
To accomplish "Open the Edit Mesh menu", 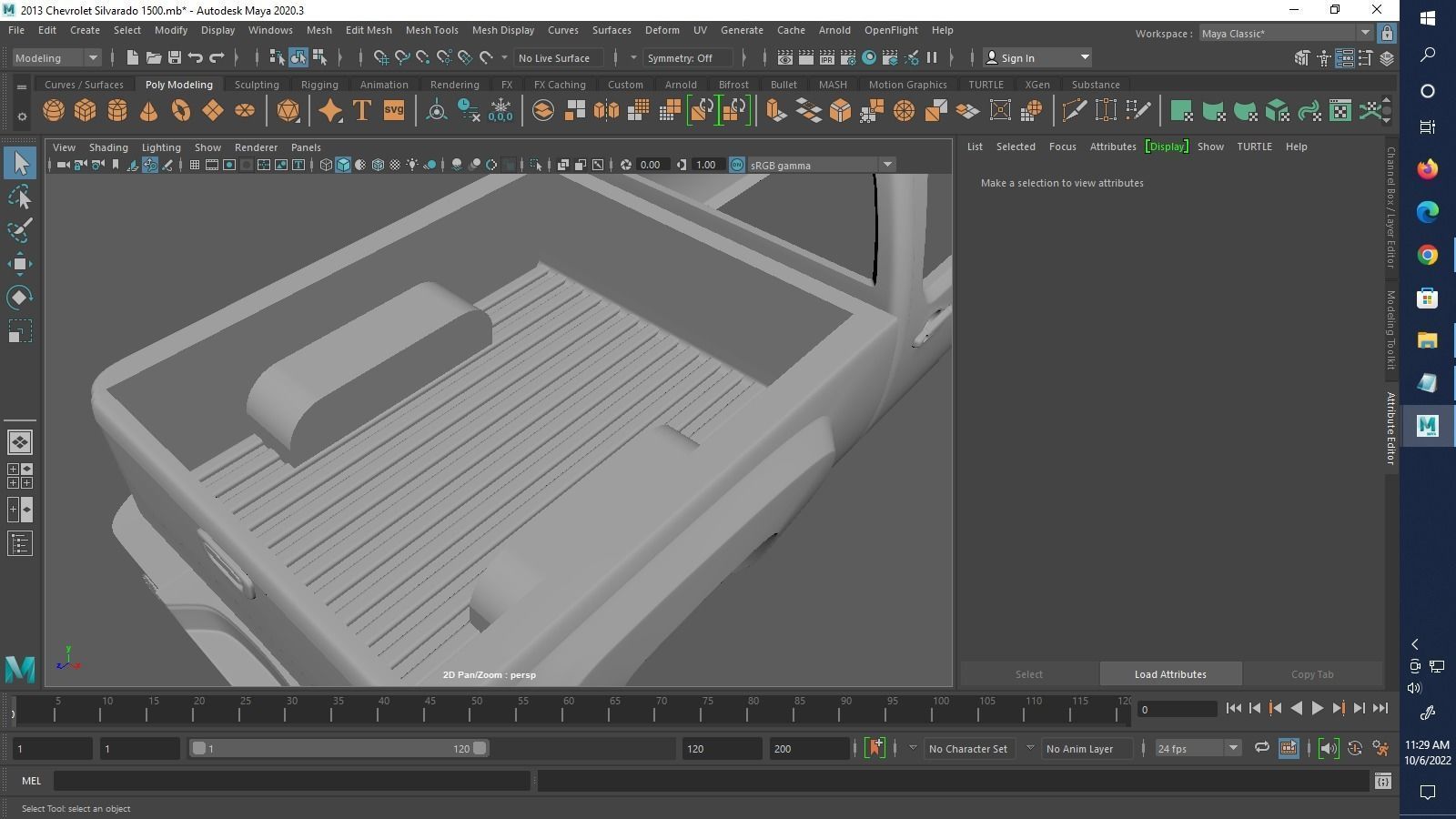I will click(x=369, y=30).
